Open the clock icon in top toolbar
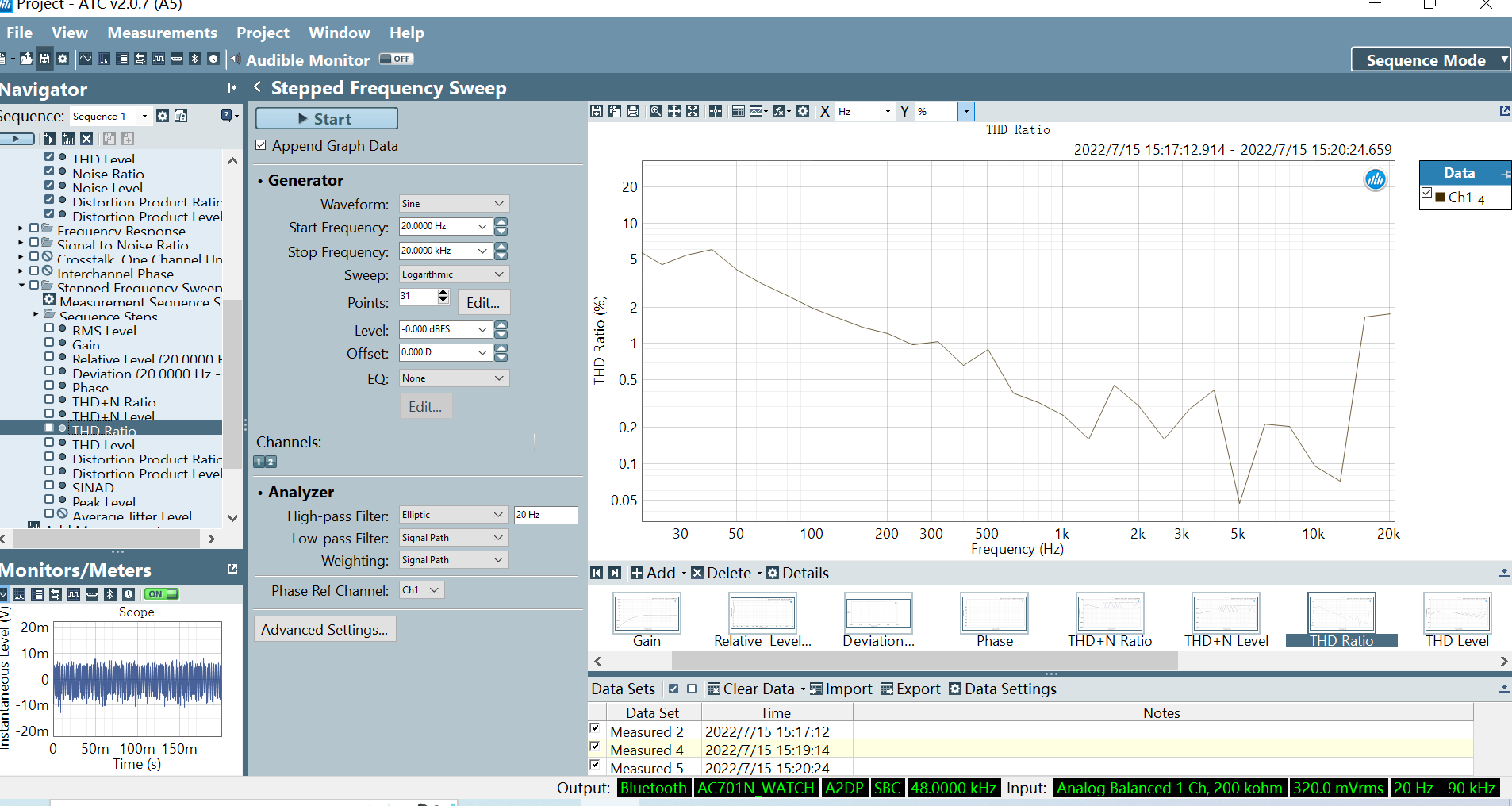The height and width of the screenshot is (806, 1512). coord(213,59)
